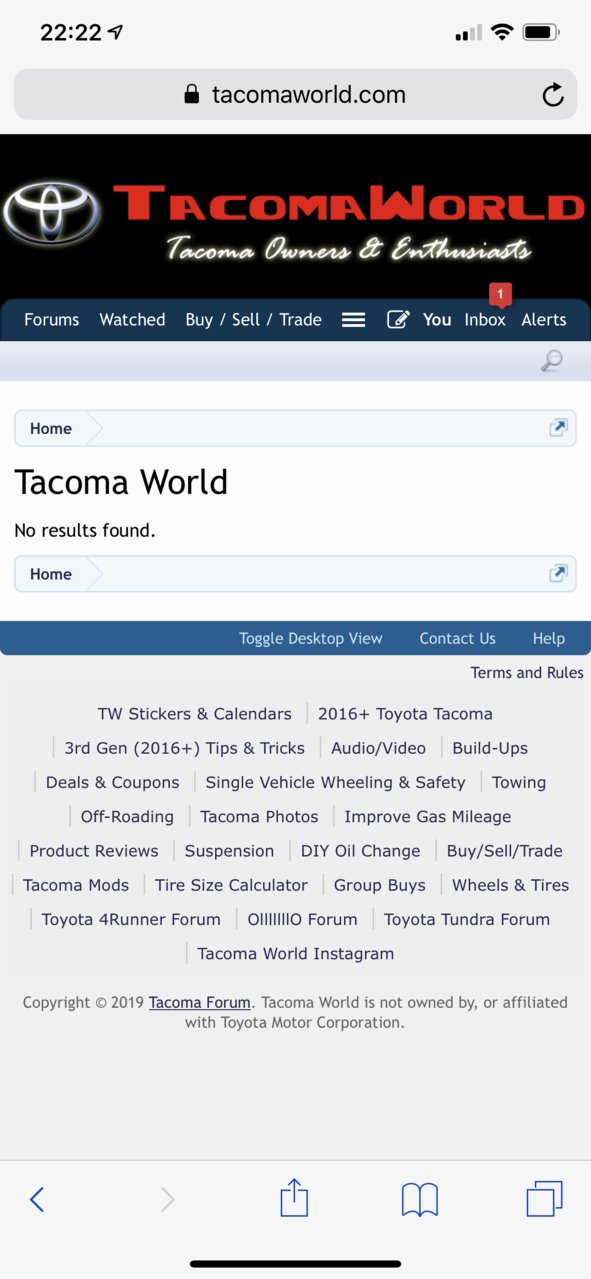Tap the Safari reload page icon
This screenshot has height=1279, width=591.
552,95
